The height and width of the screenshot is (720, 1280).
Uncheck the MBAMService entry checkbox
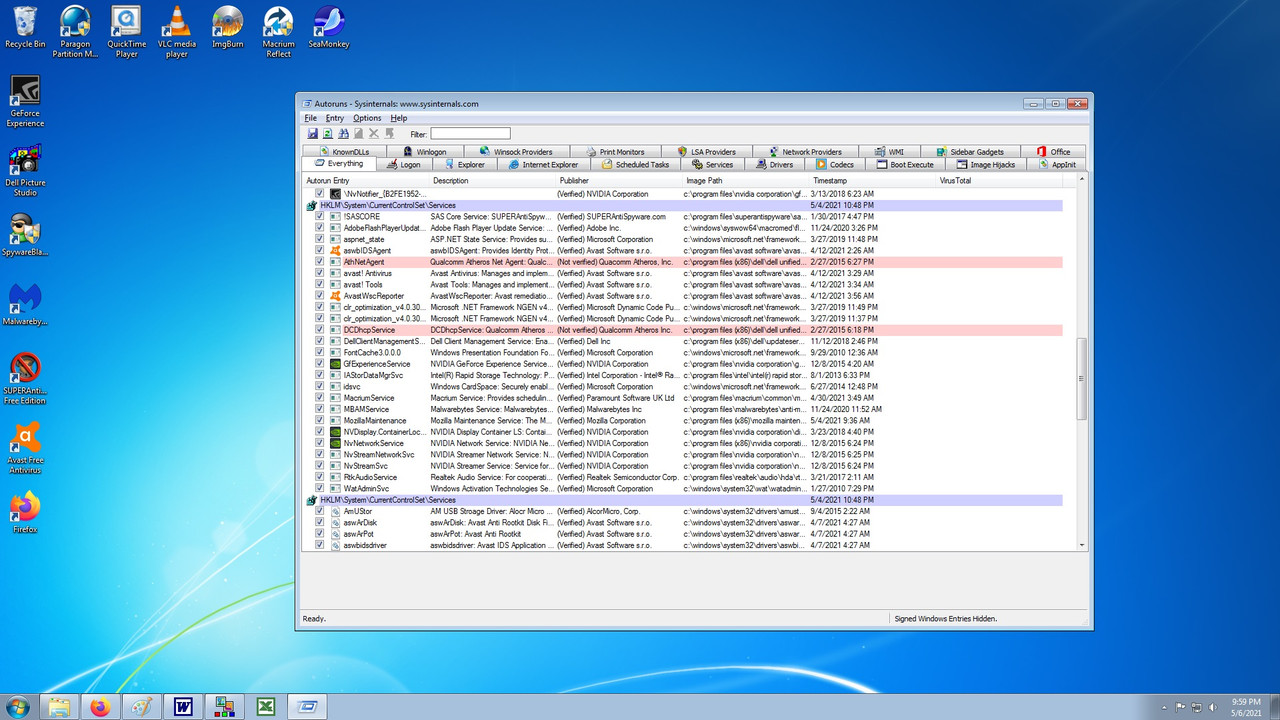coord(320,409)
